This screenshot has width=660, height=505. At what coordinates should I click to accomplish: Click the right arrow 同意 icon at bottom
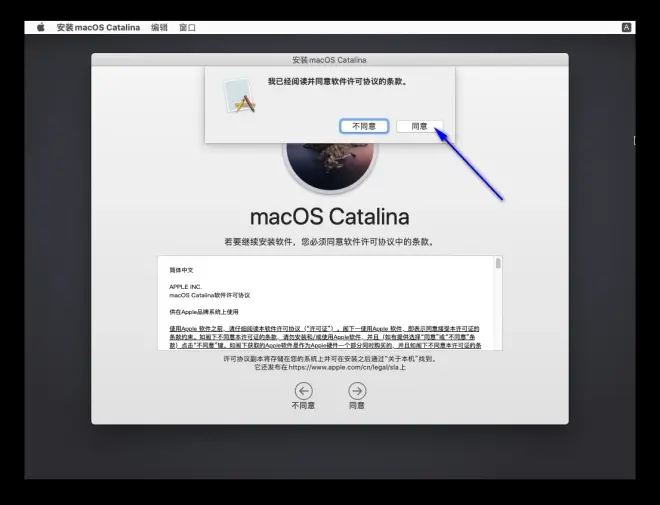click(x=357, y=391)
